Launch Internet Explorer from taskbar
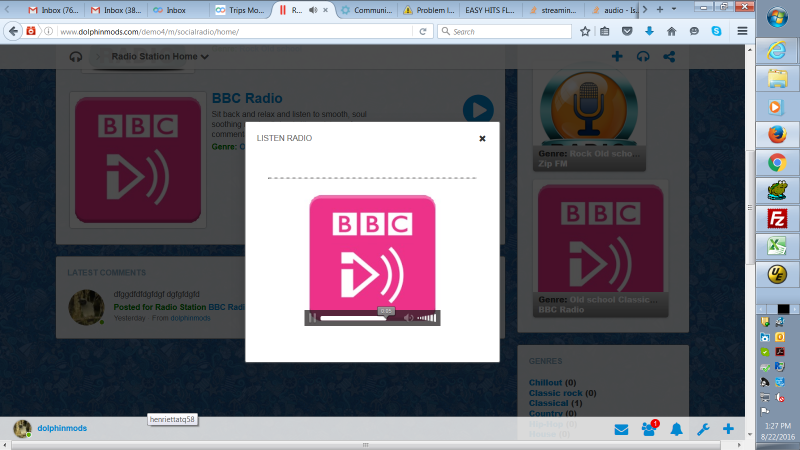Image resolution: width=800 pixels, height=450 pixels. (x=777, y=51)
